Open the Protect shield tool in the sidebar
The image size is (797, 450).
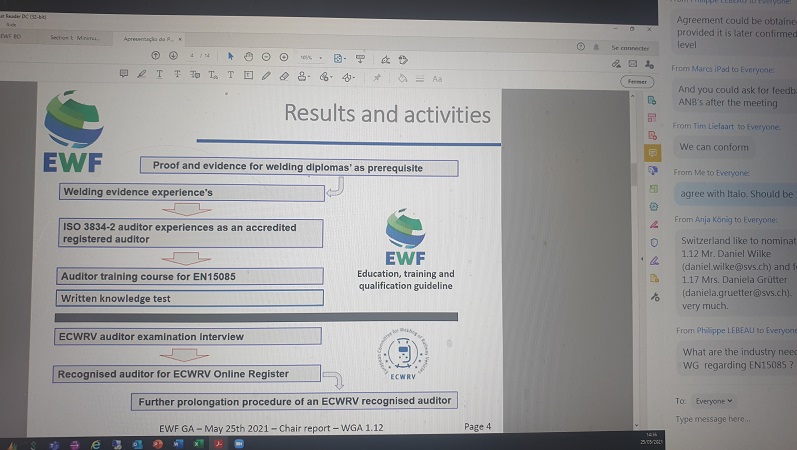(x=654, y=243)
